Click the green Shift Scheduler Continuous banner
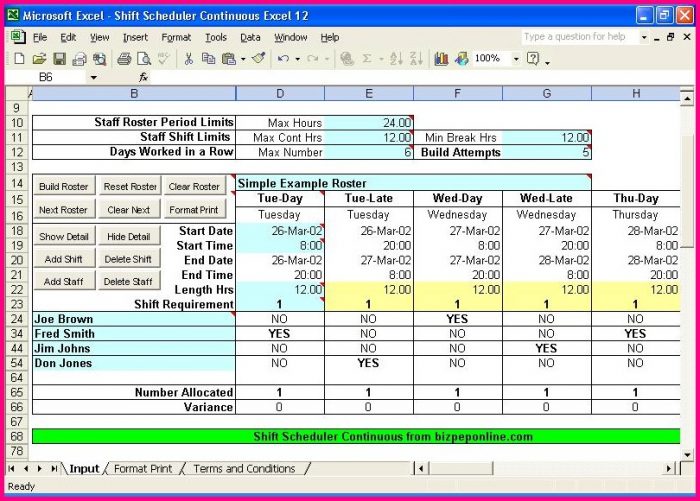The width and height of the screenshot is (700, 501). point(356,436)
